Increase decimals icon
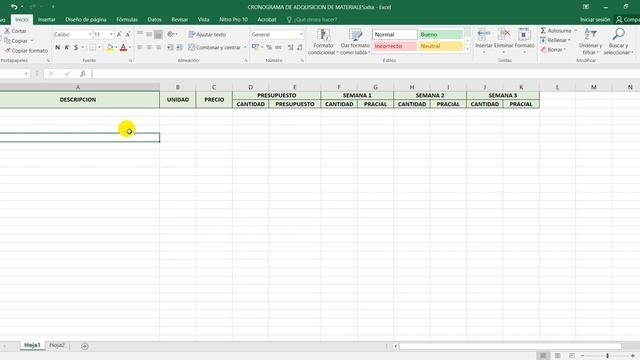Viewport: 640px width, 360px height. [291, 47]
